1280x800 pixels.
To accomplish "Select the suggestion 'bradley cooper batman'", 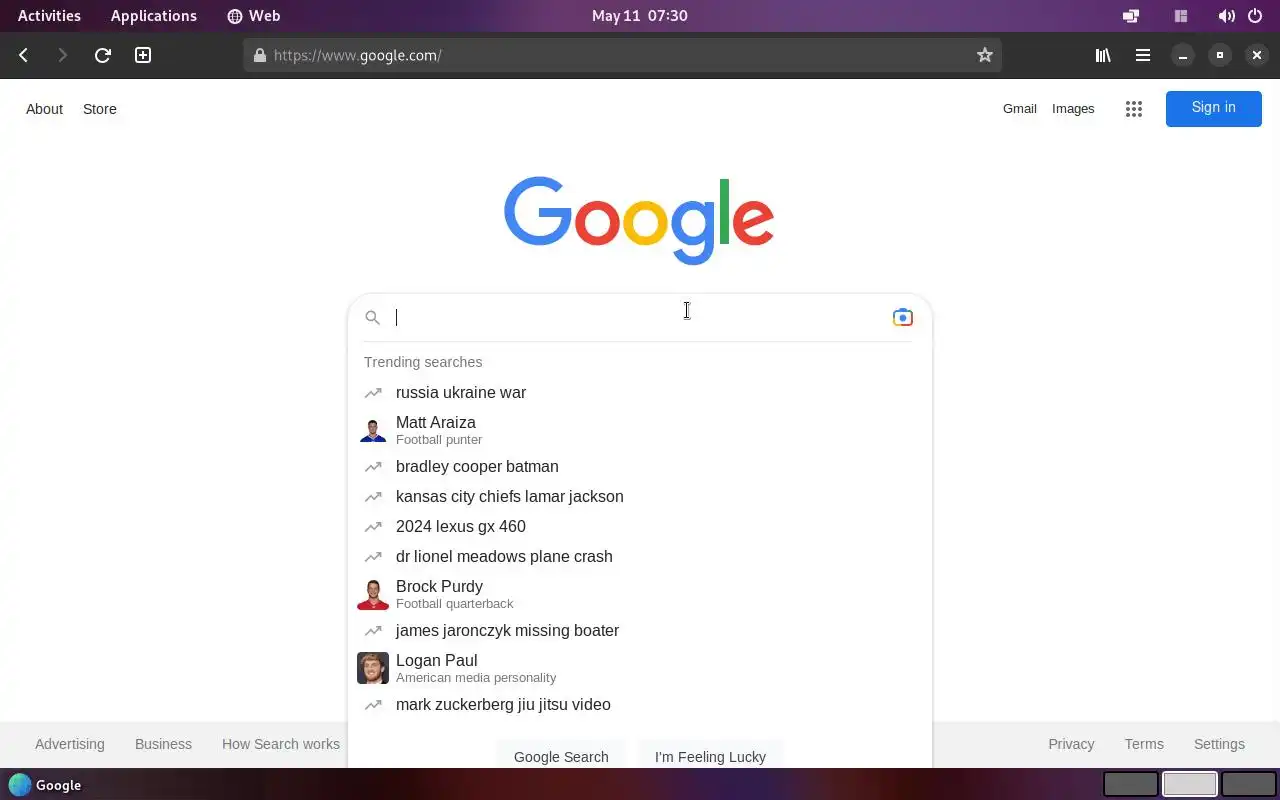I will tap(640, 467).
